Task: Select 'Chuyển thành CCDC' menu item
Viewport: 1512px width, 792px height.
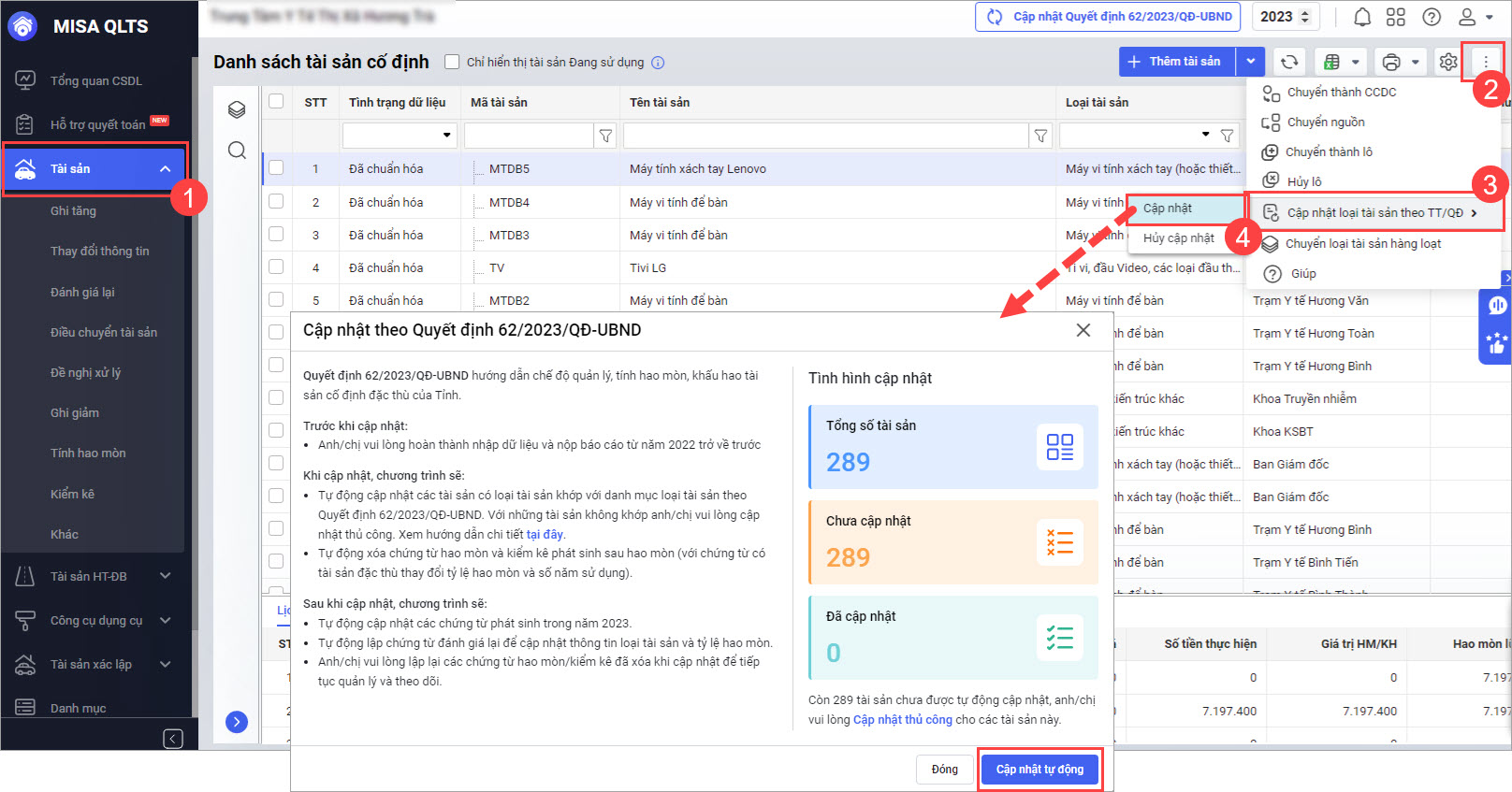Action: [1341, 93]
